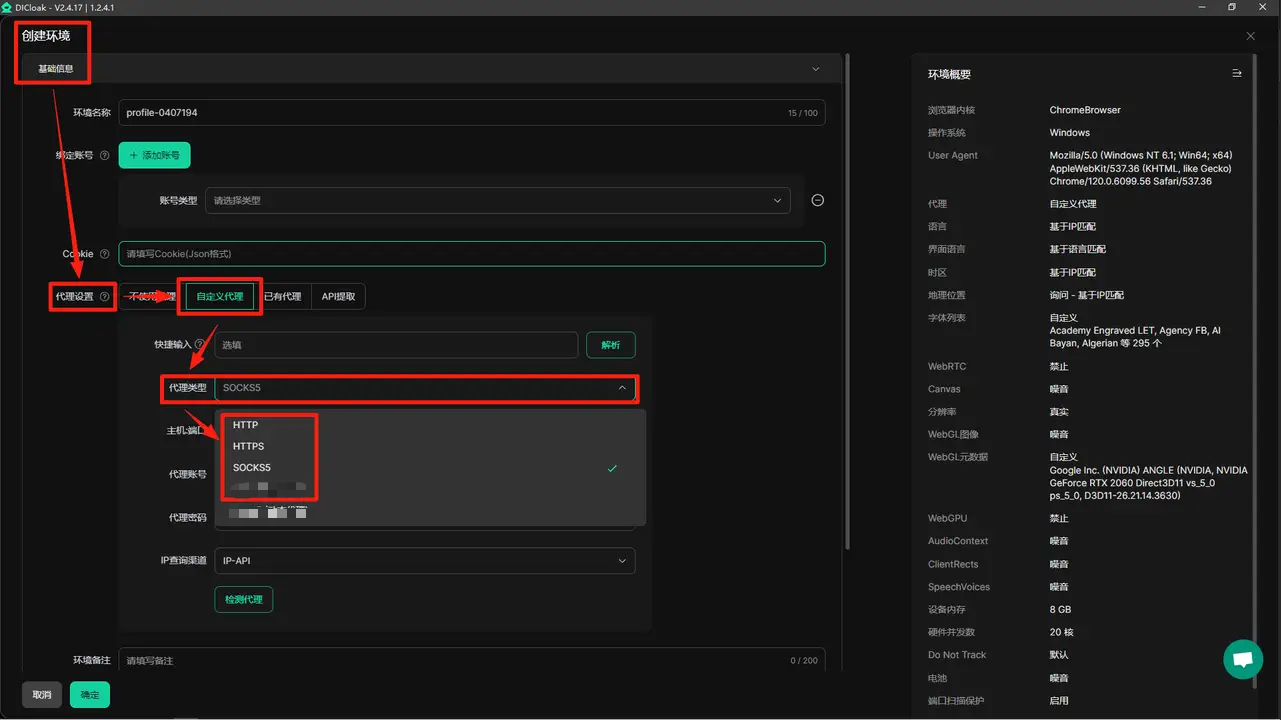Toggle the 环境概要 panel menu icon
The image size is (1281, 720).
tap(1236, 74)
